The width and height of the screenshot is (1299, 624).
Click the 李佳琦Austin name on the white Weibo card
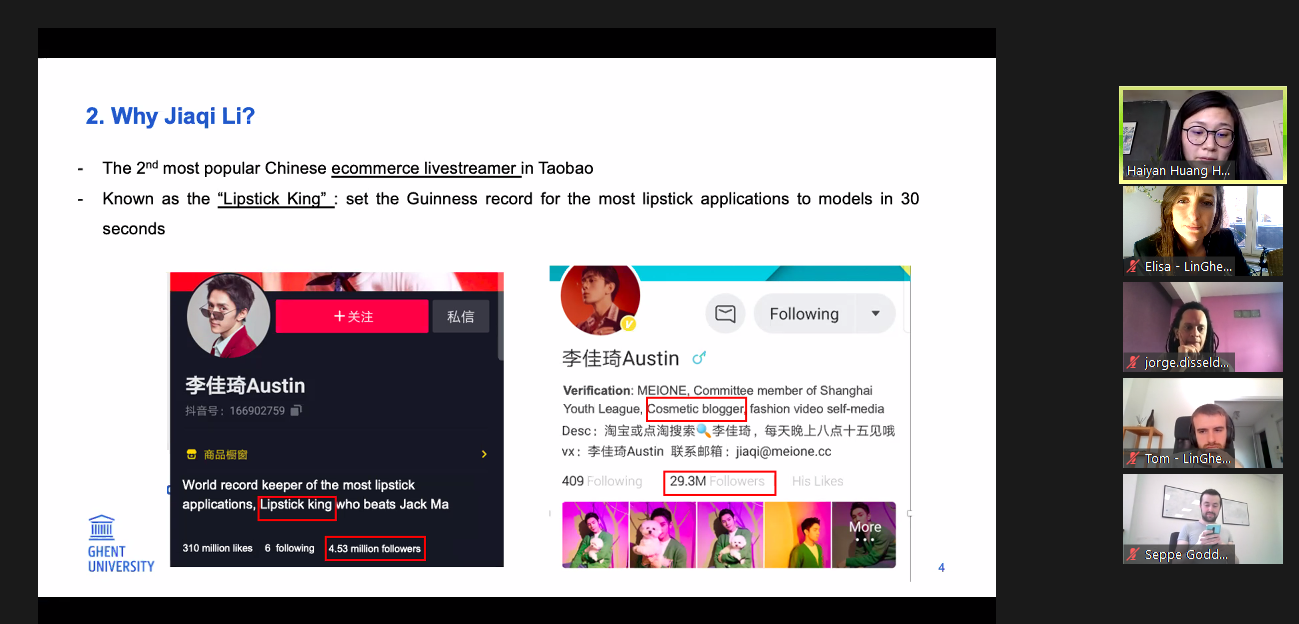621,358
